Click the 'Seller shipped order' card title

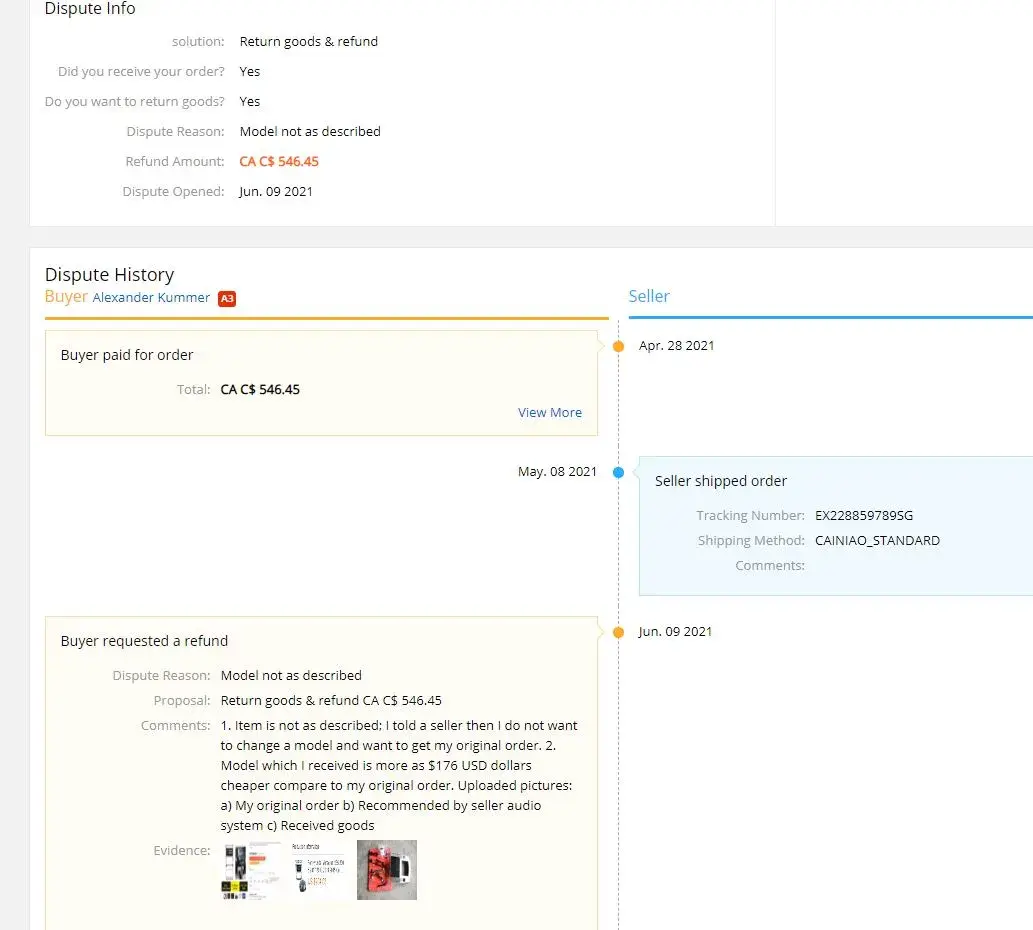click(720, 481)
